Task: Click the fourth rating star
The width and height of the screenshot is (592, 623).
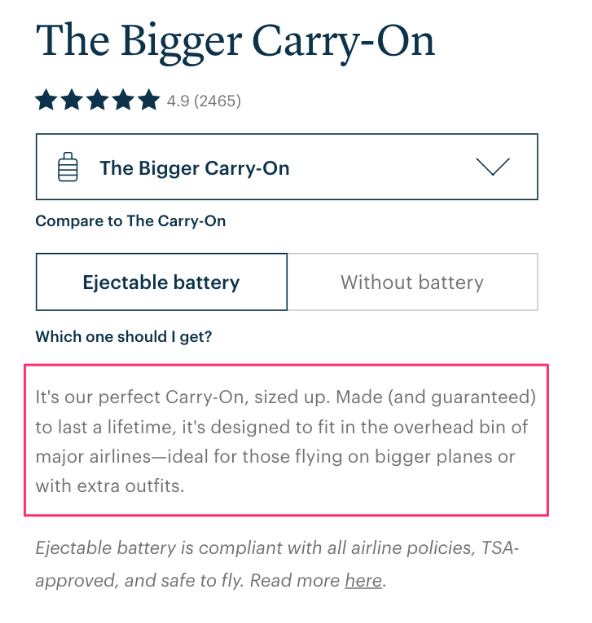Action: click(x=124, y=99)
